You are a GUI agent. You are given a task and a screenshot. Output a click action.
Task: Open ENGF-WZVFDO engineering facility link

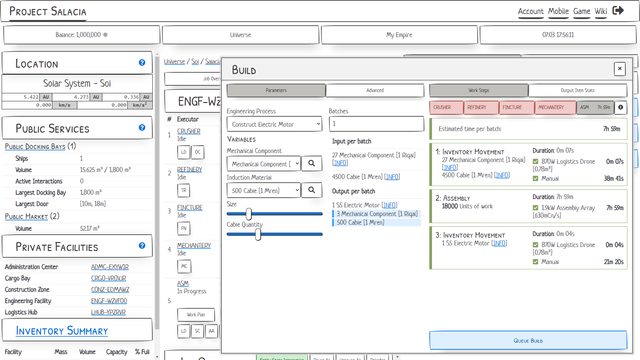pos(109,301)
